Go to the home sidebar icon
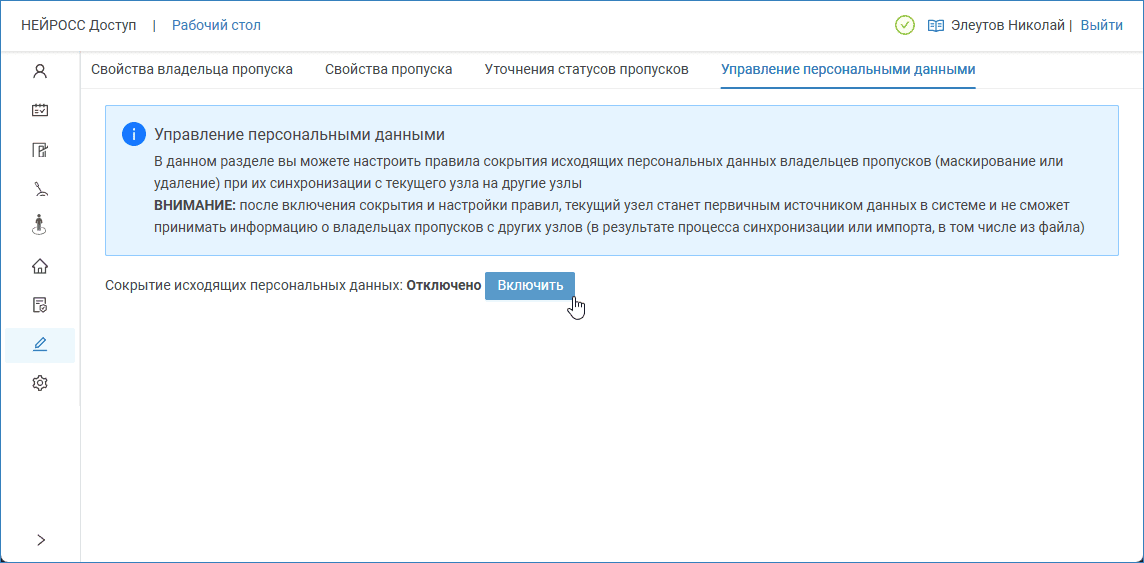Image resolution: width=1144 pixels, height=563 pixels. [40, 266]
